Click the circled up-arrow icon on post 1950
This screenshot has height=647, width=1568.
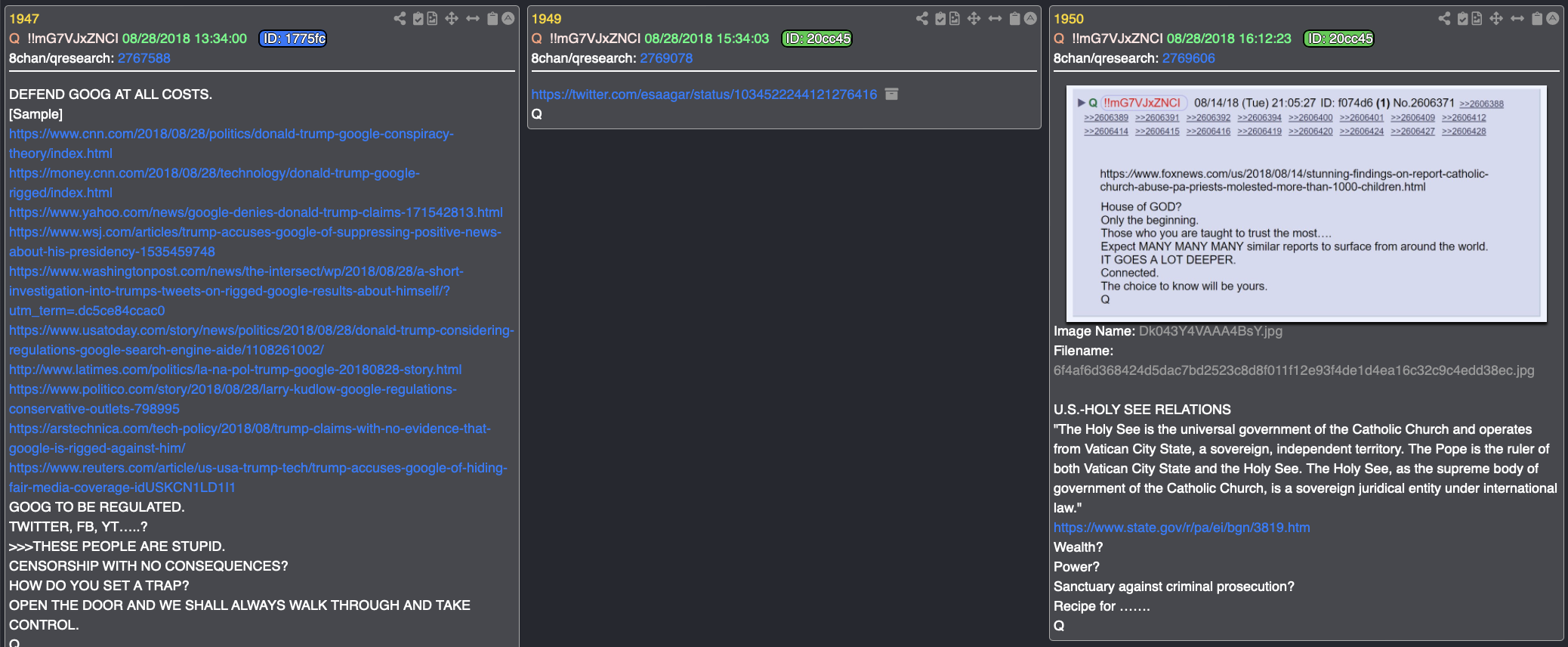click(1553, 19)
